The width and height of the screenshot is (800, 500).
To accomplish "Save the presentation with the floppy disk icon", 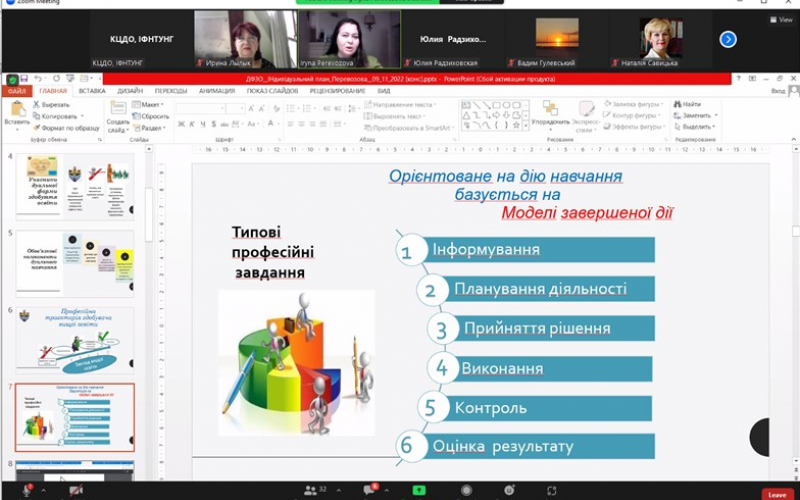I will [24, 79].
